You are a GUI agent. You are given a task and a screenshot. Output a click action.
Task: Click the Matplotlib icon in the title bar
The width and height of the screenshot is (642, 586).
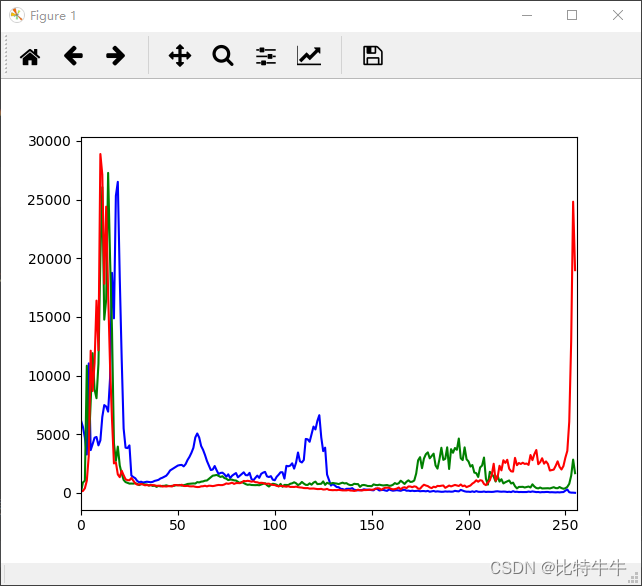click(x=17, y=15)
